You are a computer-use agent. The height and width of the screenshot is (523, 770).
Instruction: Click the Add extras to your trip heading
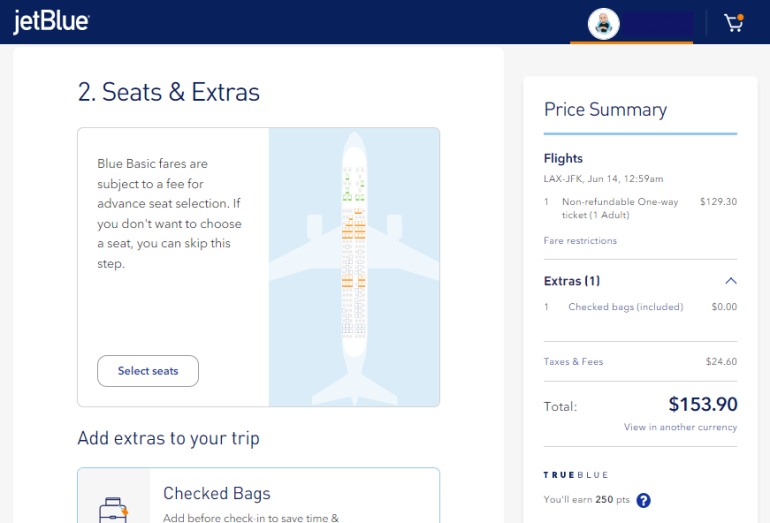168,438
